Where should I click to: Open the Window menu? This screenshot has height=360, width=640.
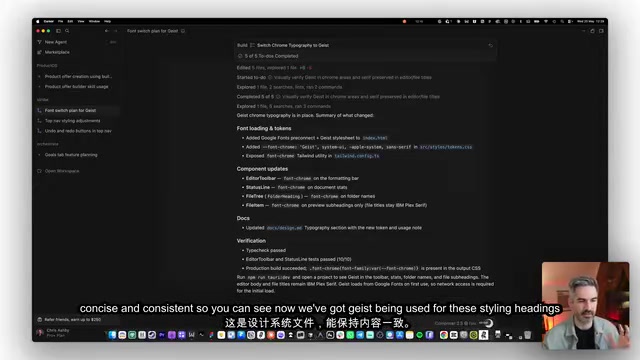coord(94,21)
